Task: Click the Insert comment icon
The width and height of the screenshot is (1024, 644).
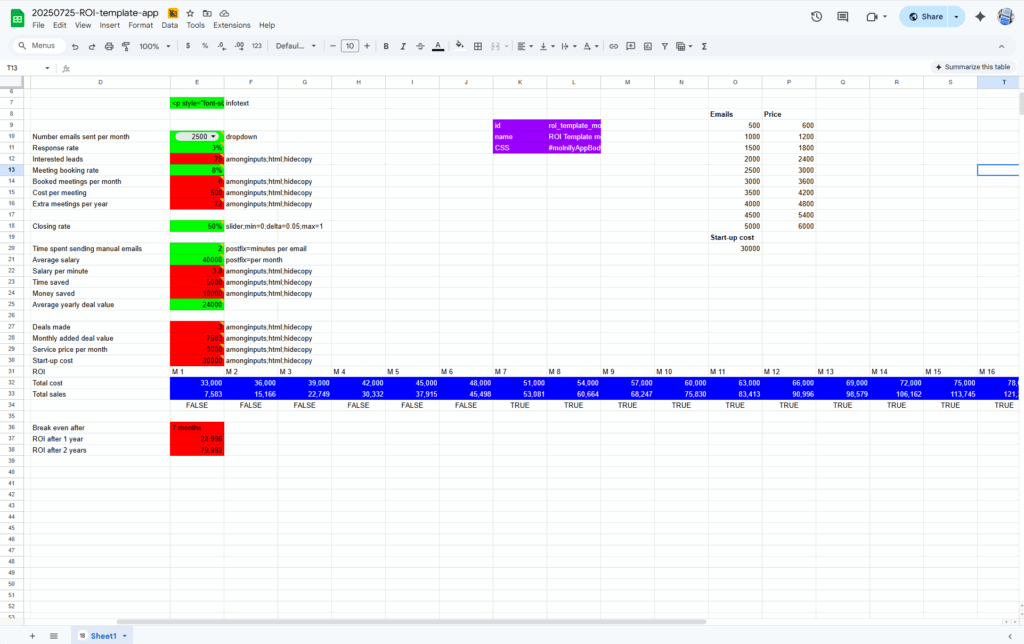Action: [631, 46]
